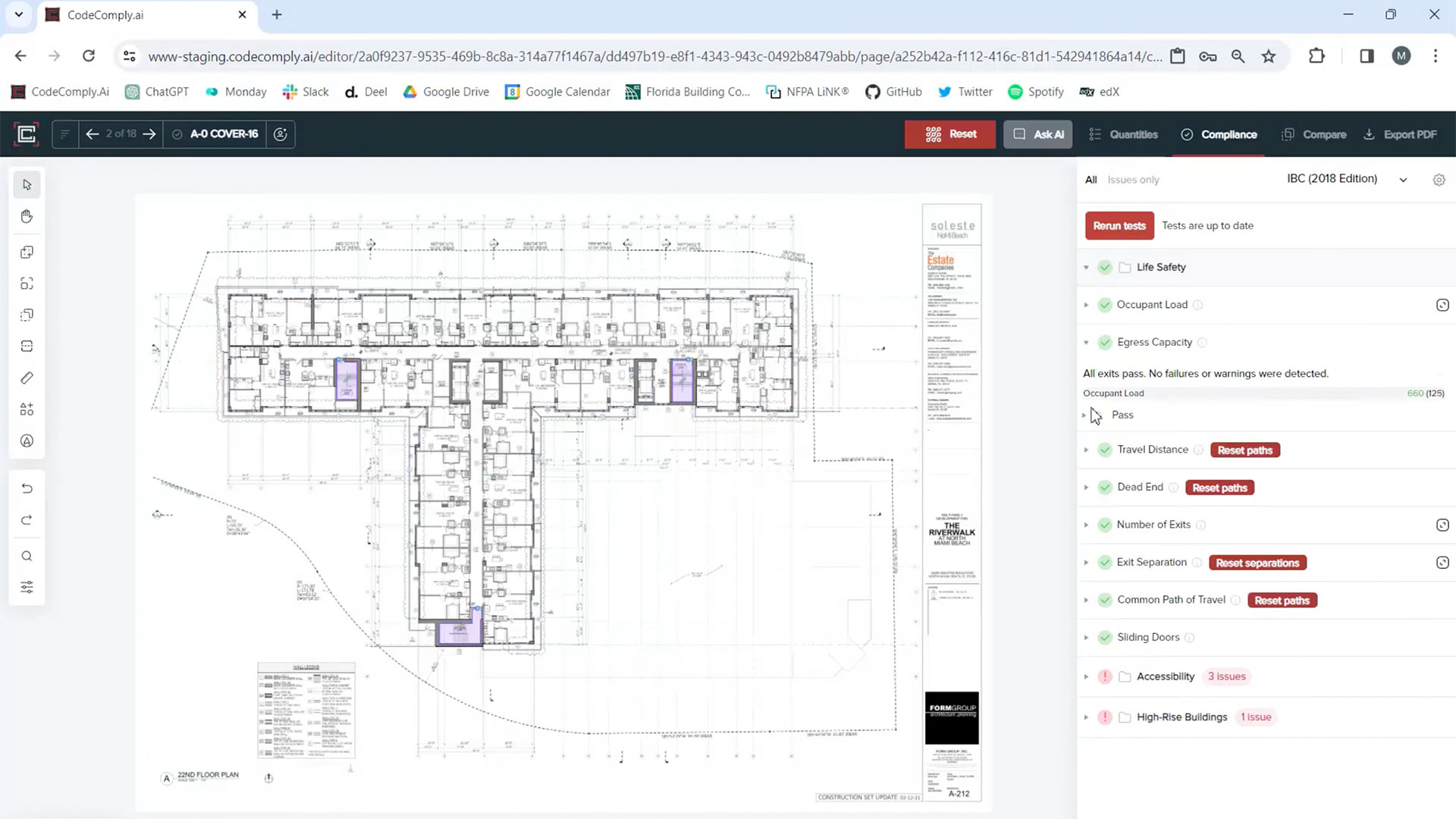1456x819 pixels.
Task: Open the Compare tab
Action: [1314, 134]
